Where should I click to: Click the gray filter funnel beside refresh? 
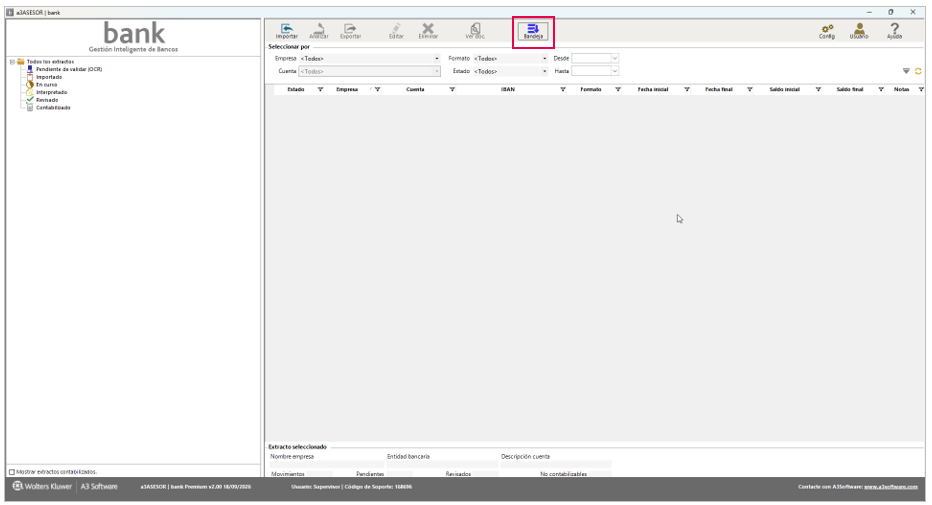click(906, 71)
